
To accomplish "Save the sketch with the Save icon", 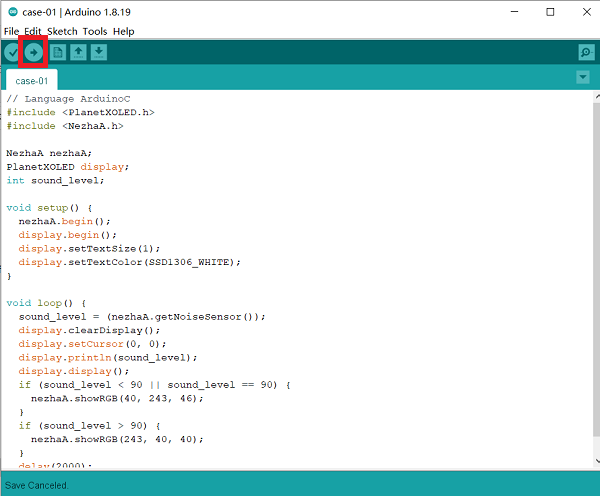I will (99, 52).
